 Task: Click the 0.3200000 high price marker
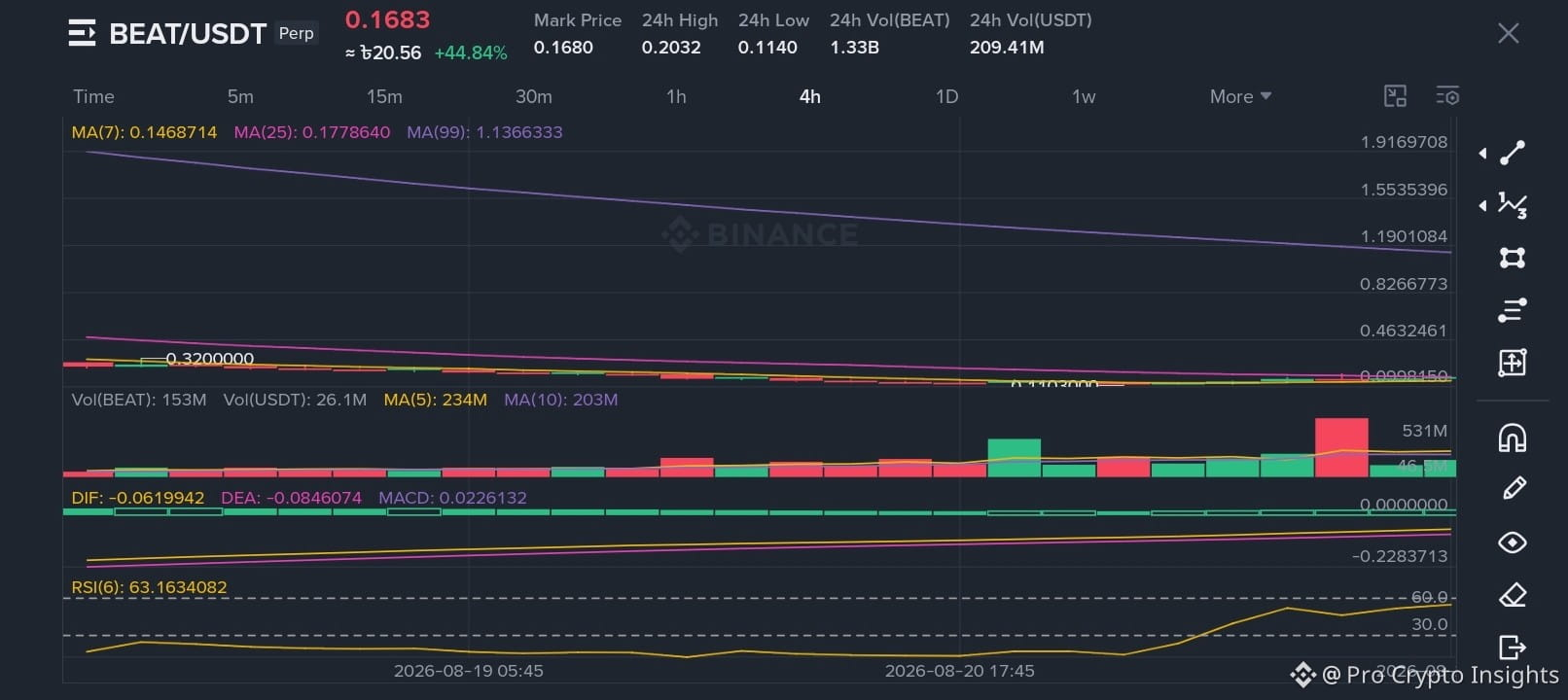pos(209,359)
